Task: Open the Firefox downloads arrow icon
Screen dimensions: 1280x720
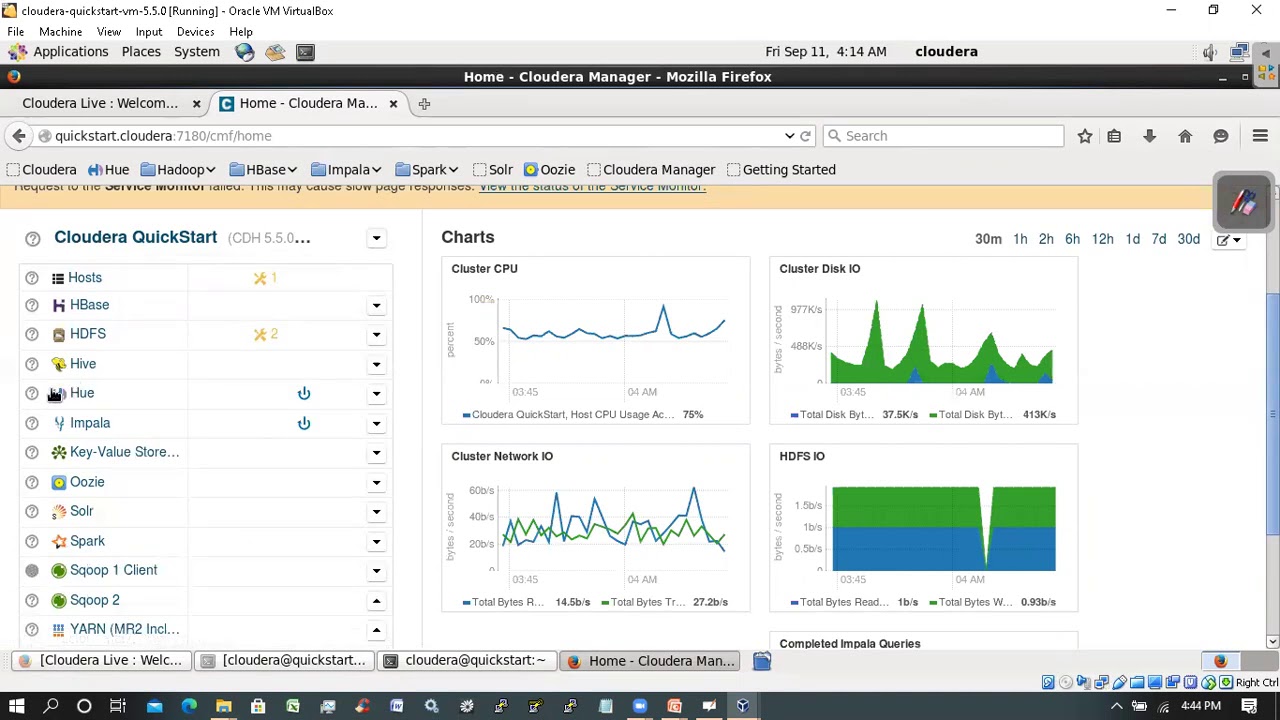Action: click(x=1149, y=136)
